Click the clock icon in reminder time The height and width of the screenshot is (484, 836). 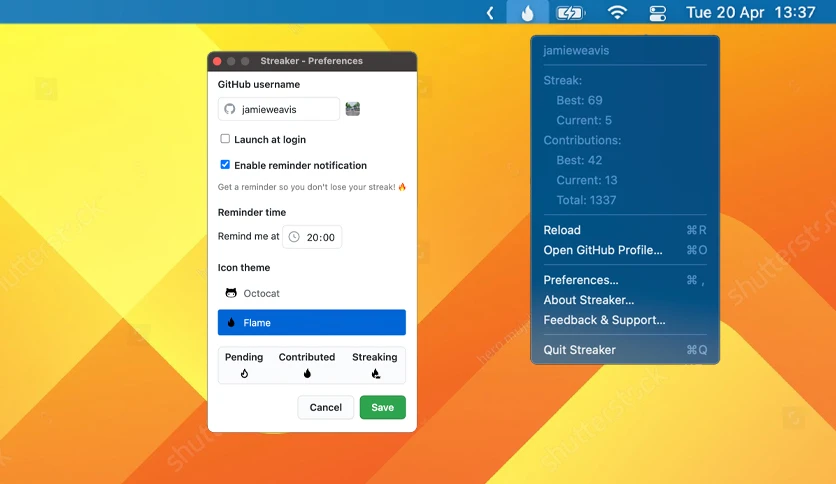coord(294,237)
